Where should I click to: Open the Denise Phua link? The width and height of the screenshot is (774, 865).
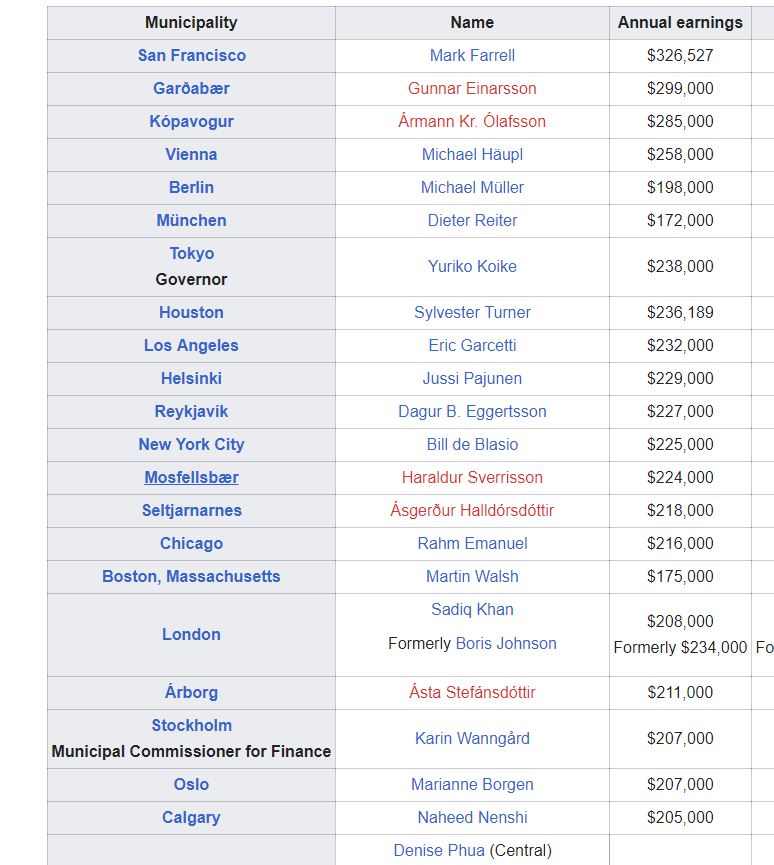pos(439,850)
